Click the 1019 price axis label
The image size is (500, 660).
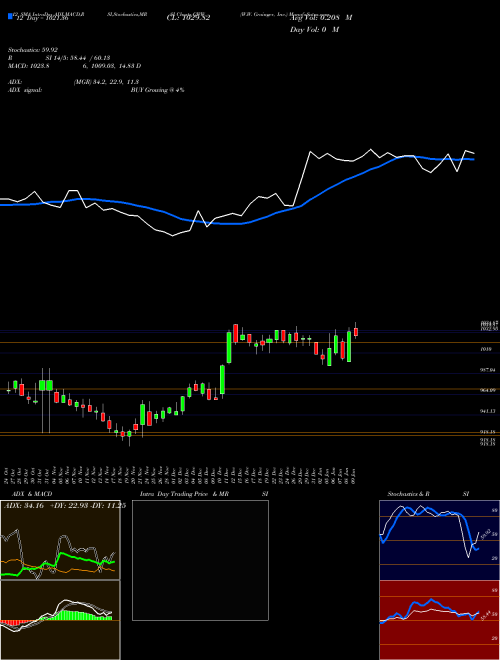(x=487, y=349)
